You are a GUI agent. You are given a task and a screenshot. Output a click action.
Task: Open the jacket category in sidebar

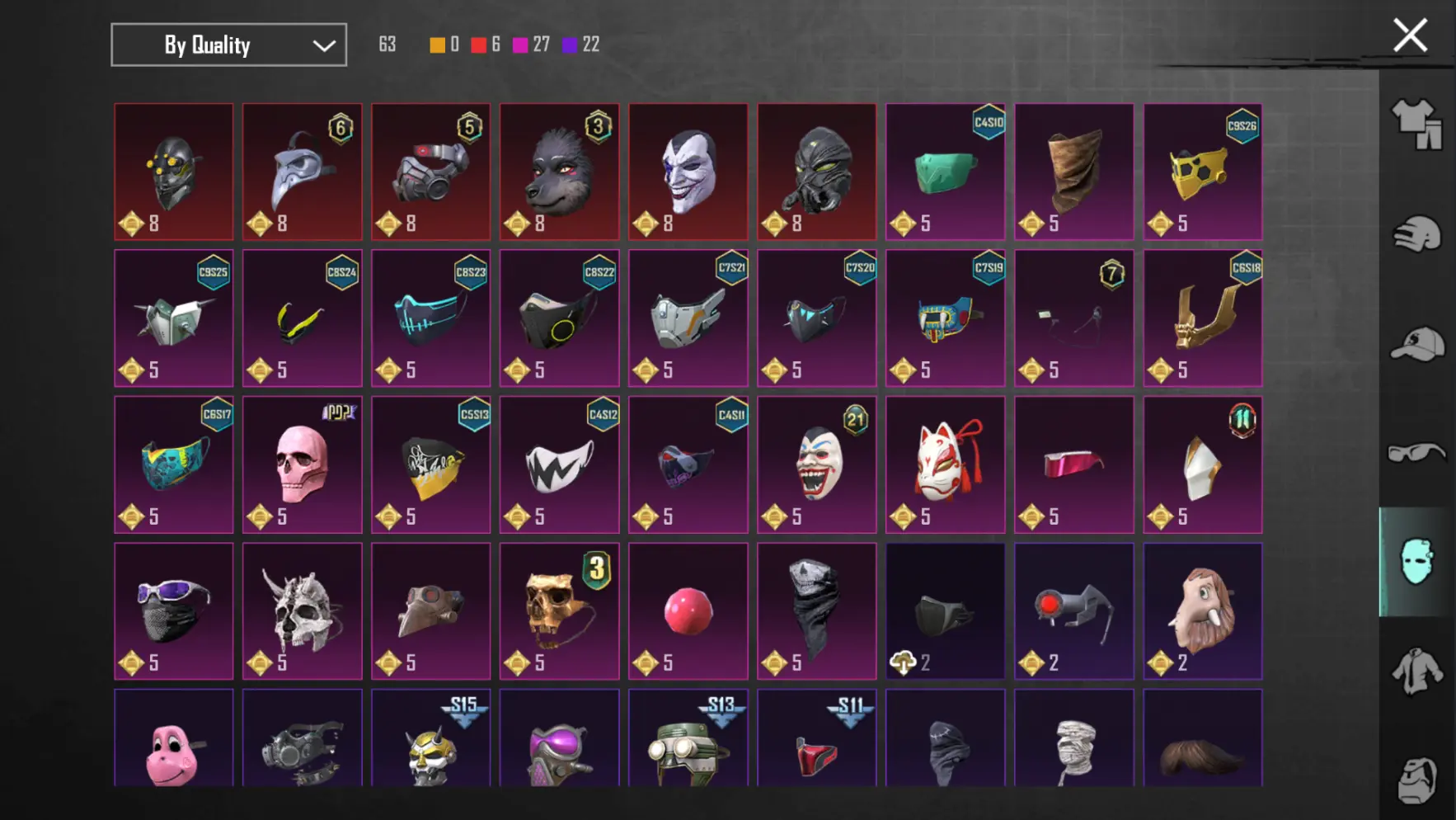pyautogui.click(x=1417, y=671)
